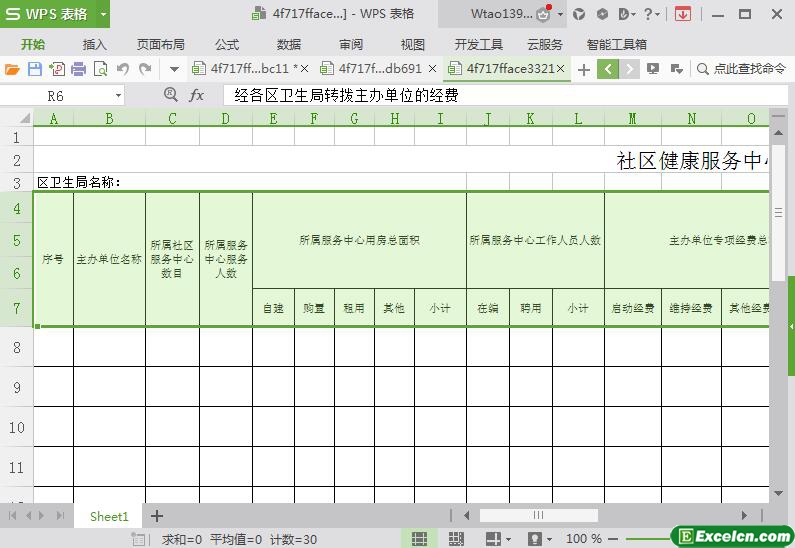
Task: Click the formula bar zoom magnifier icon
Action: [171, 95]
